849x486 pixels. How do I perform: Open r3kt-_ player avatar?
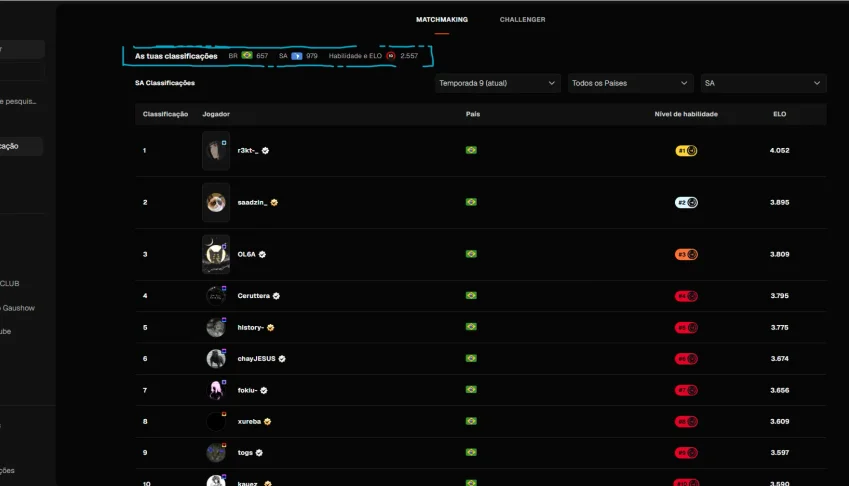click(216, 150)
